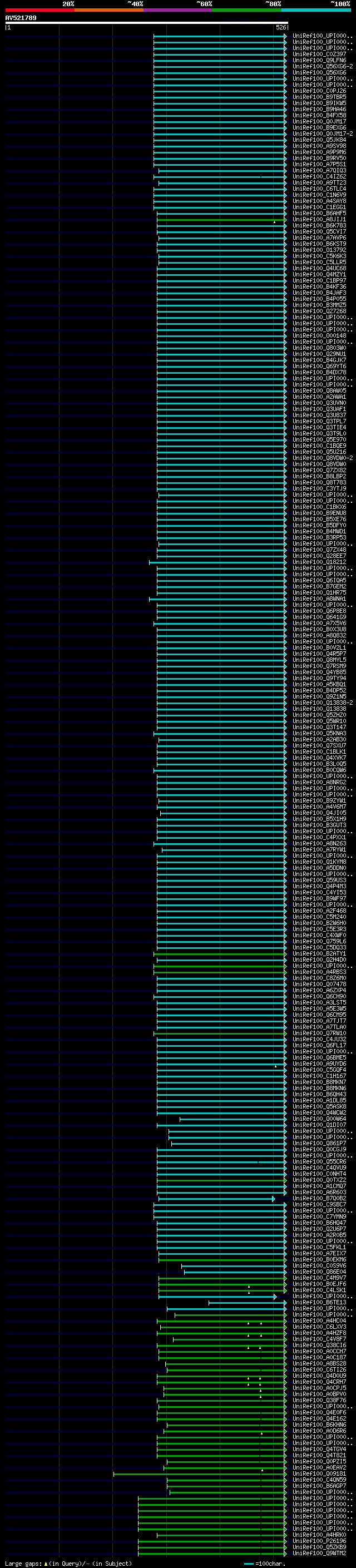This screenshot has width=356, height=1568.
Task: Open hit UniRef100_Q3U837
Action: click(319, 415)
